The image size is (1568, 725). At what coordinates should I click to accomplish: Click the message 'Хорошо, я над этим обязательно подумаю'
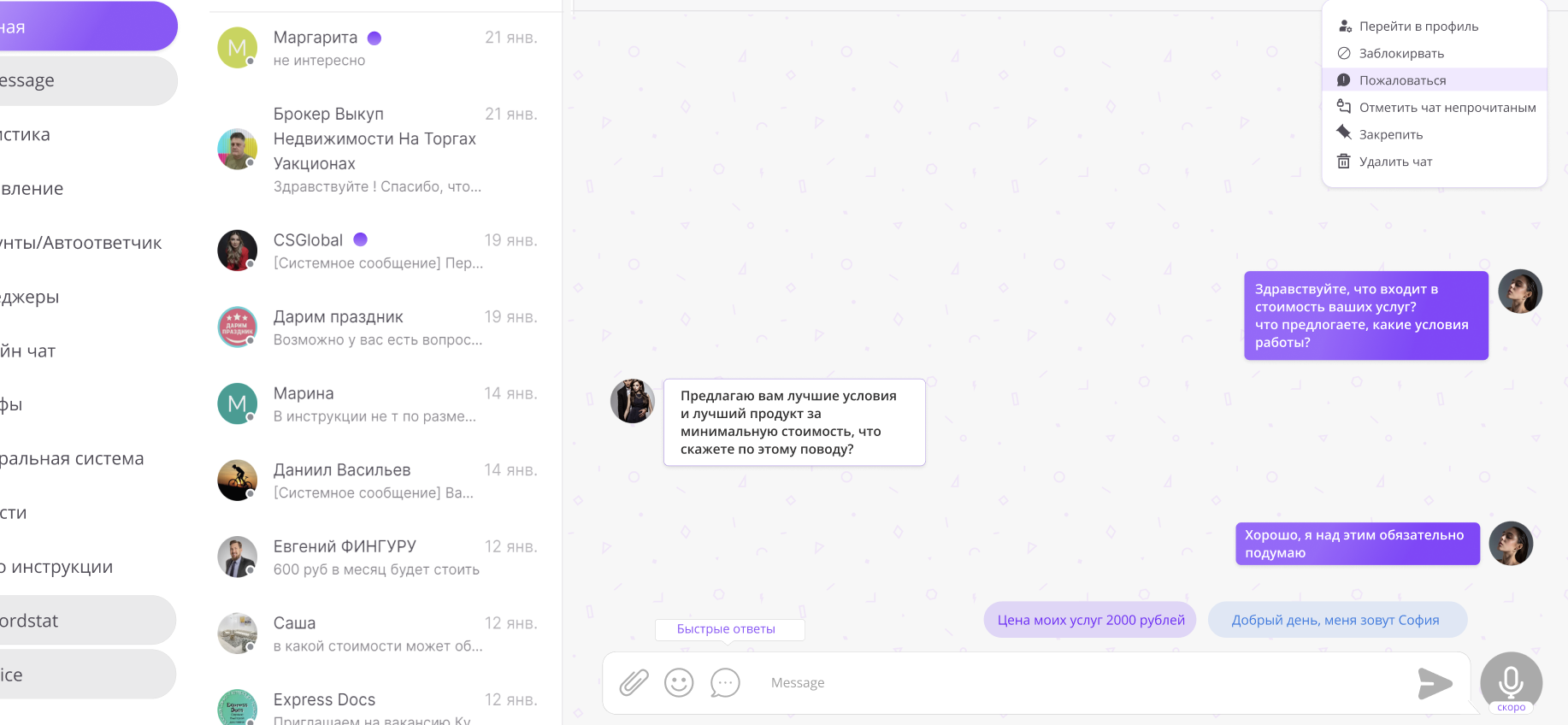(x=1358, y=544)
